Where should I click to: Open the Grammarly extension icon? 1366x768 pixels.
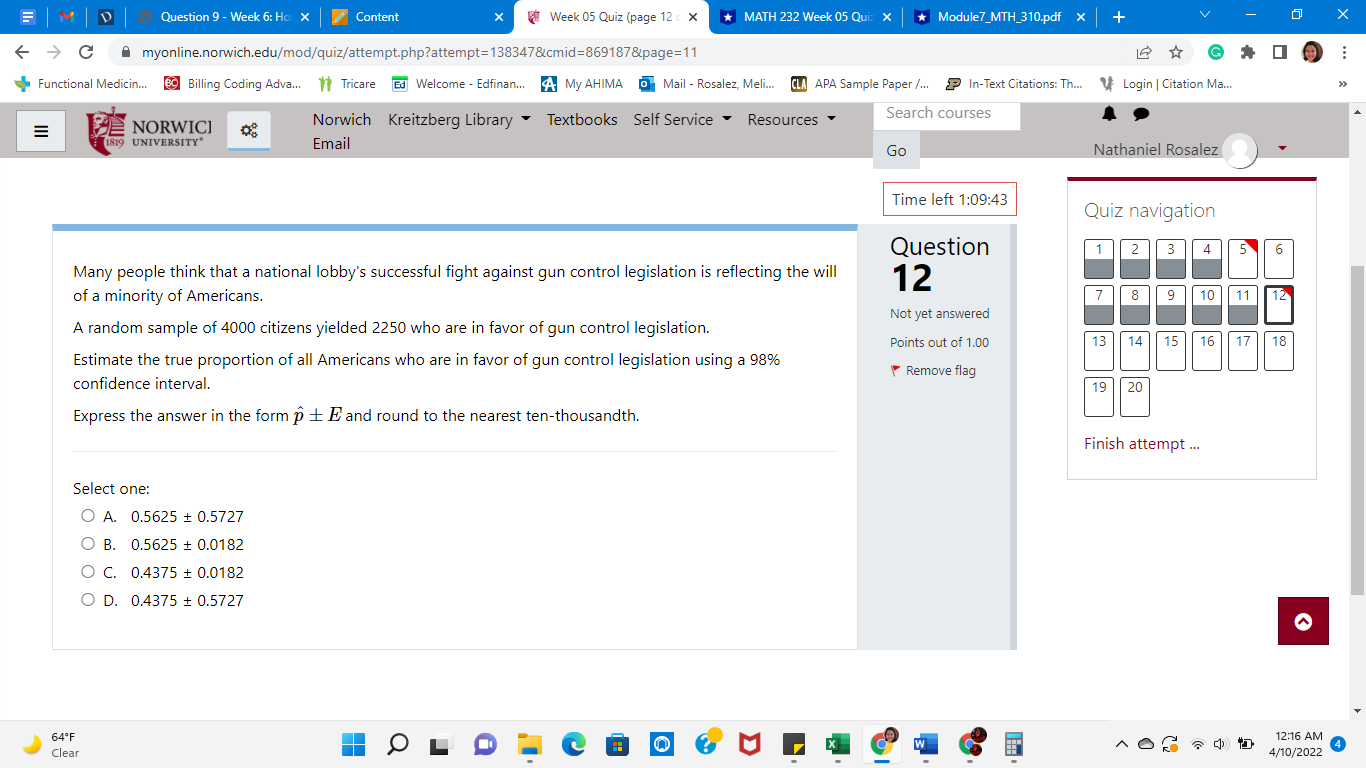point(1215,52)
